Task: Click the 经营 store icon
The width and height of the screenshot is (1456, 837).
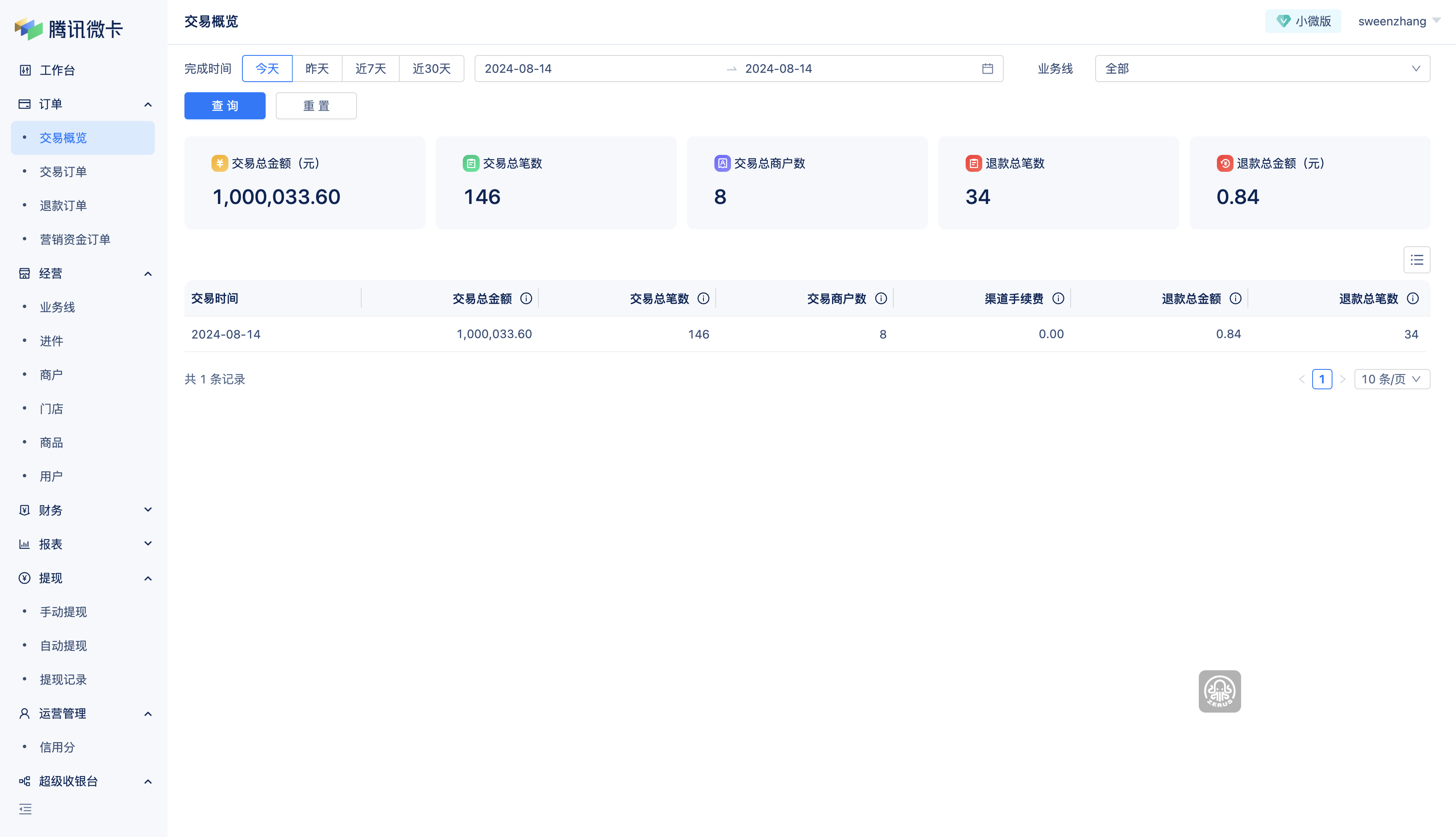Action: (25, 273)
